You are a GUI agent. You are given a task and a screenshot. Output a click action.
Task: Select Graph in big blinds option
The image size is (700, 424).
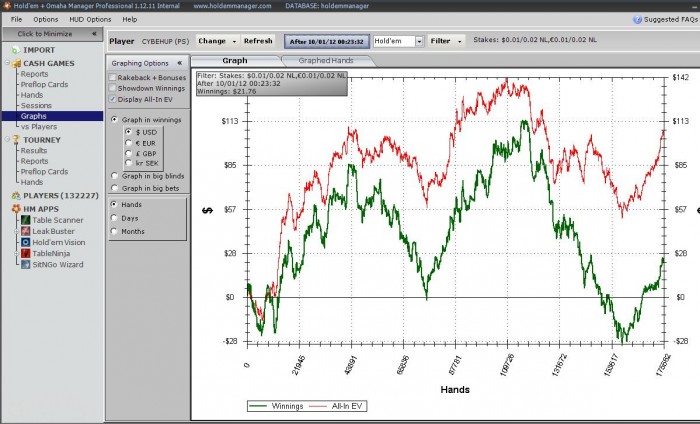pyautogui.click(x=115, y=176)
